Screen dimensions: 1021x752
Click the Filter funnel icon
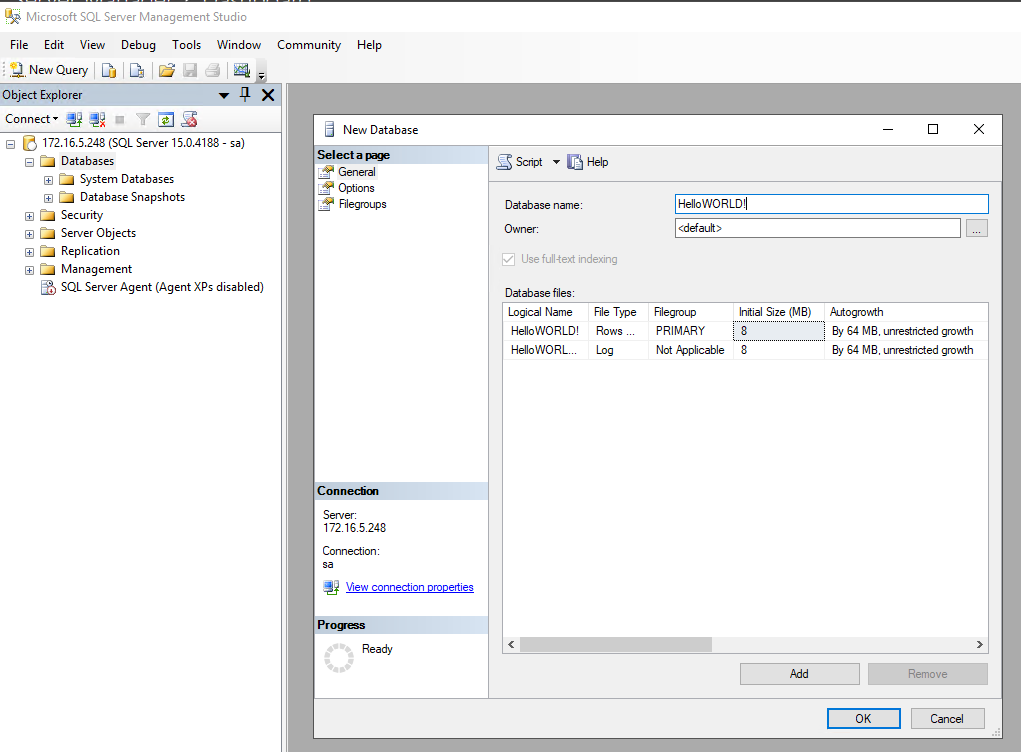point(143,119)
